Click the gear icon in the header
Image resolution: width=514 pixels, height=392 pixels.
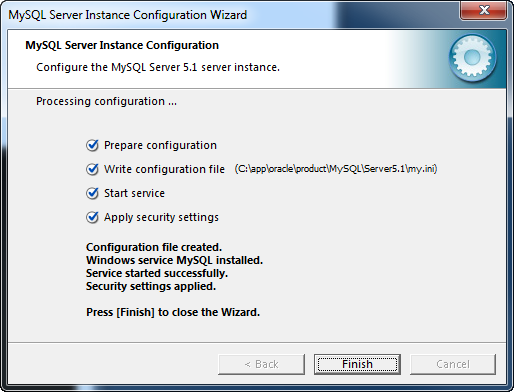pyautogui.click(x=472, y=58)
